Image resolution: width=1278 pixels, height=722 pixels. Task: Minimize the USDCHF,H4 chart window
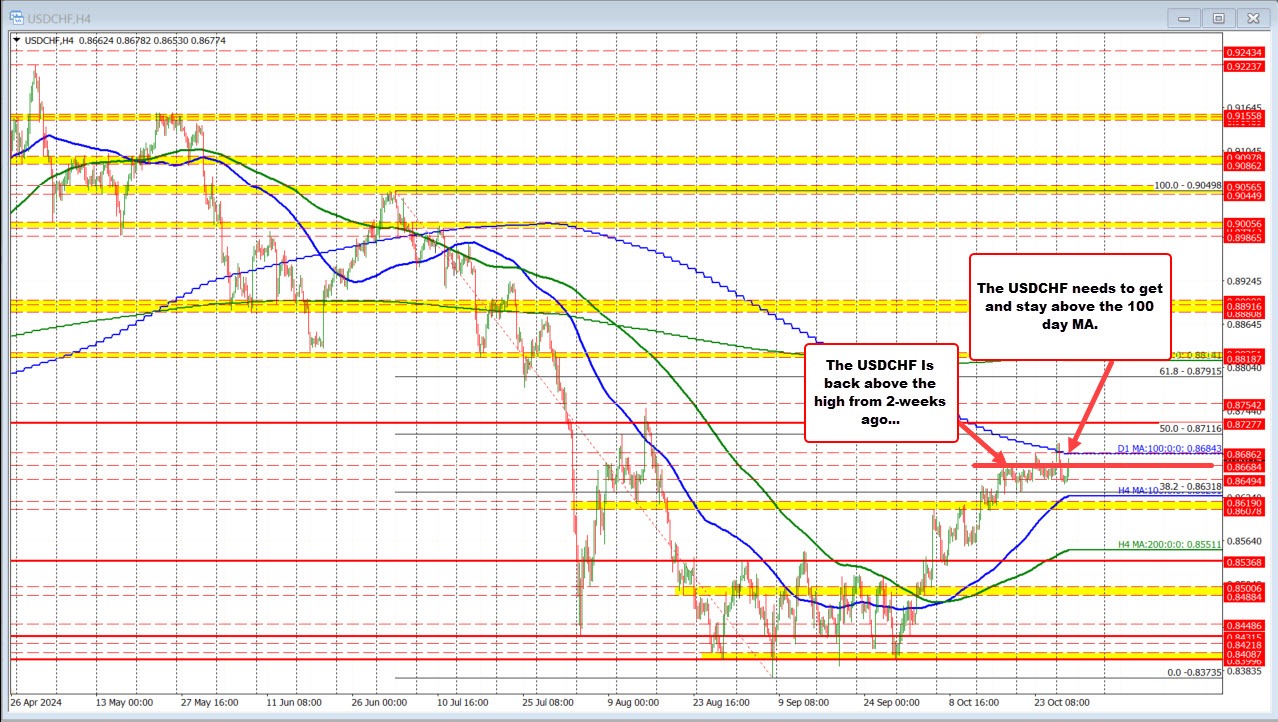pos(1182,17)
